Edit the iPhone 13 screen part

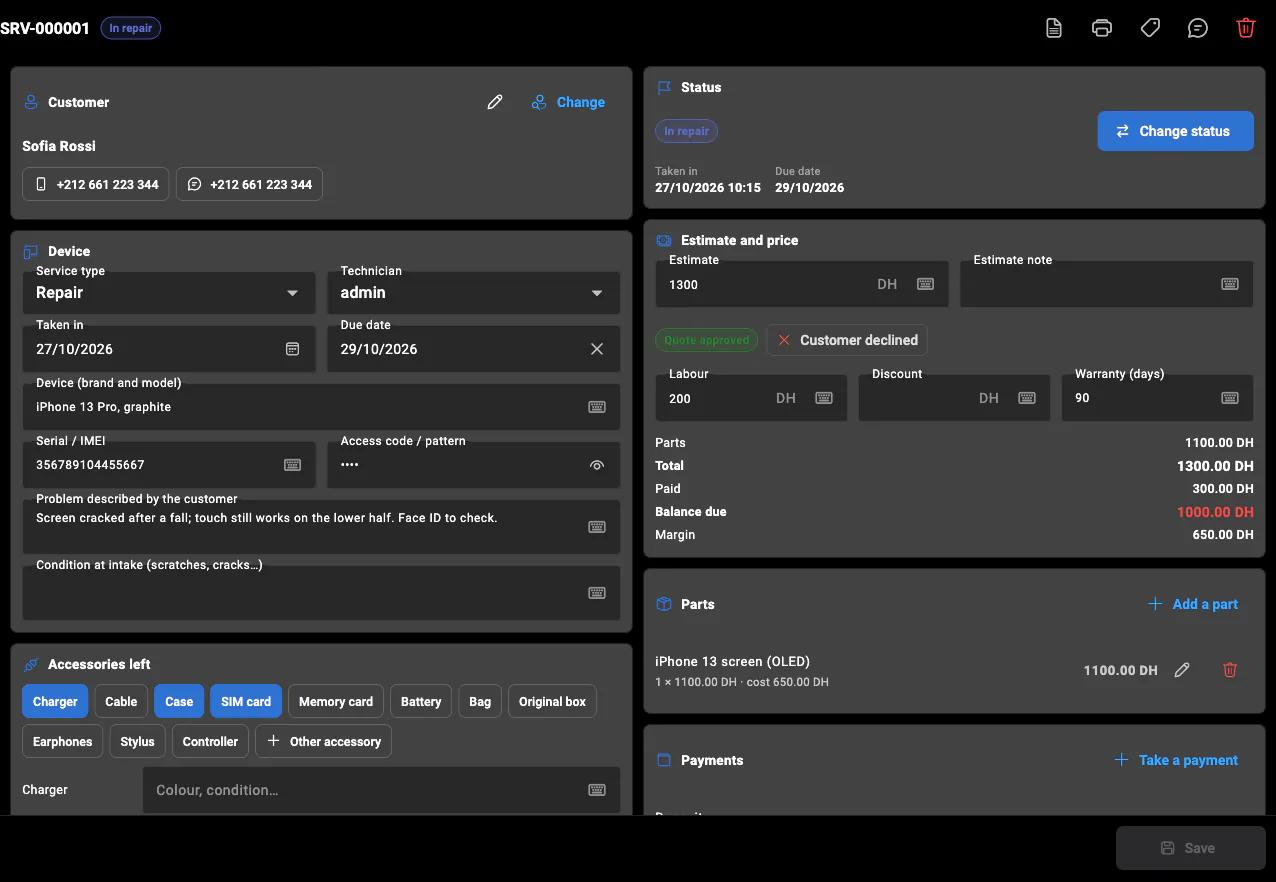click(1182, 670)
